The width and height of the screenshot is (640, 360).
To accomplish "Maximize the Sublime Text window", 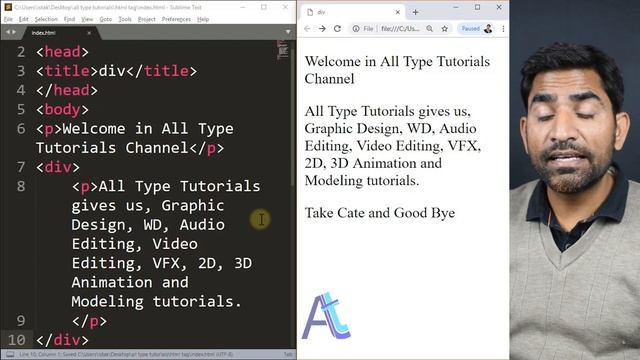I will point(264,7).
